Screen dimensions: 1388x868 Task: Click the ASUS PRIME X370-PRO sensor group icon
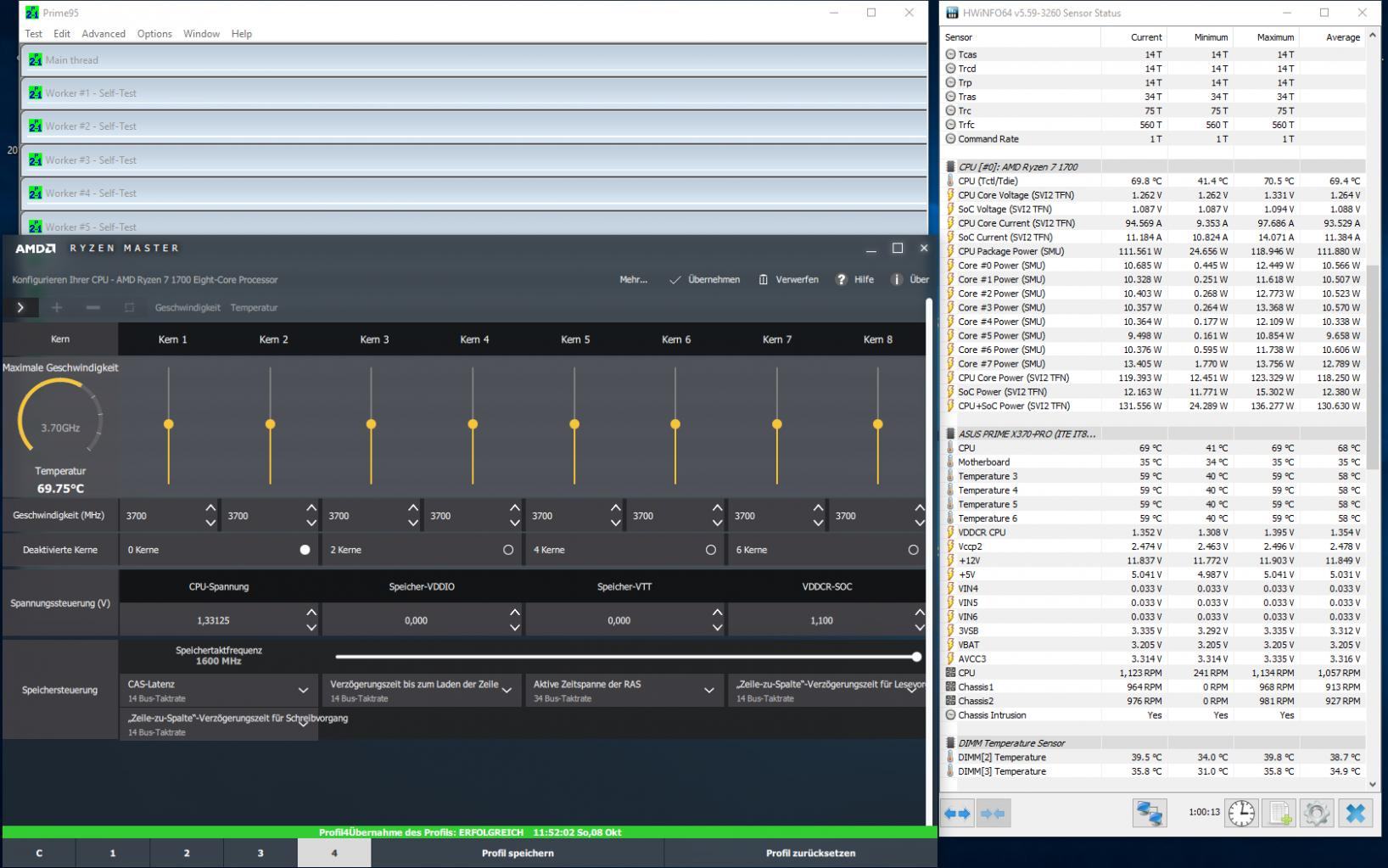950,434
